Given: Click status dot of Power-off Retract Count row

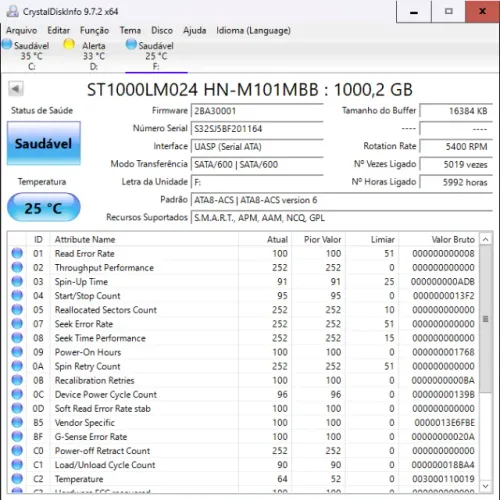Looking at the screenshot, I should (x=17, y=451).
